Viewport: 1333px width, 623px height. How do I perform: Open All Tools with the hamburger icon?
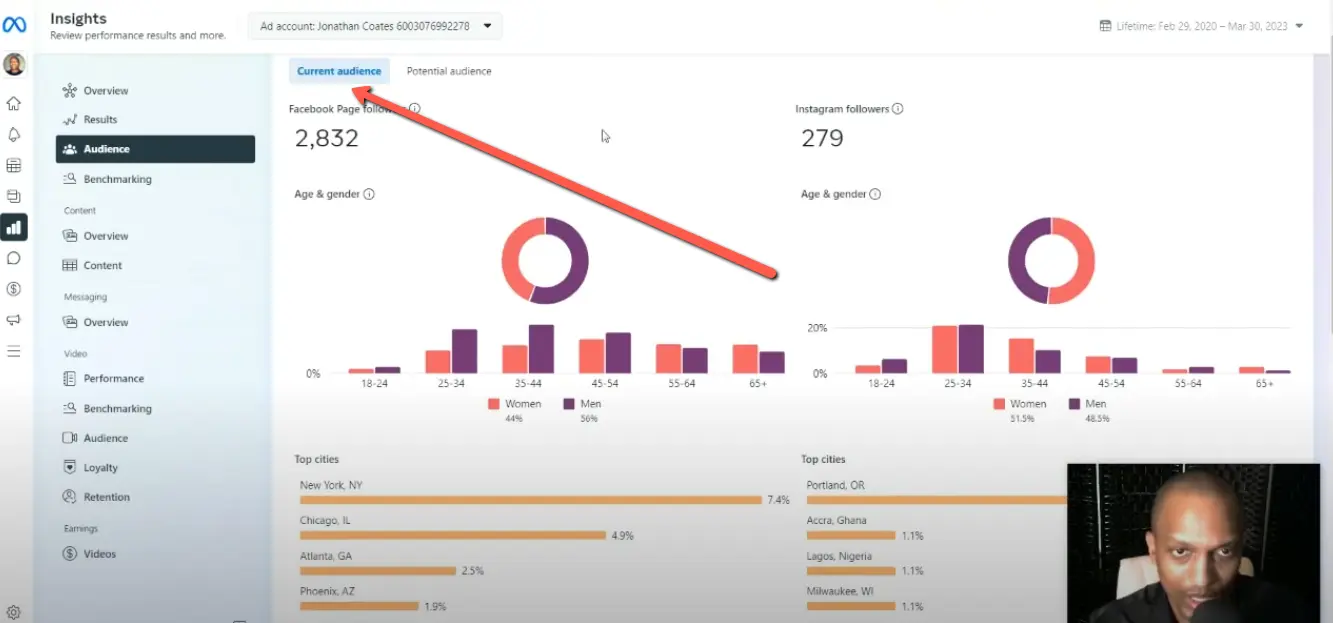click(14, 349)
